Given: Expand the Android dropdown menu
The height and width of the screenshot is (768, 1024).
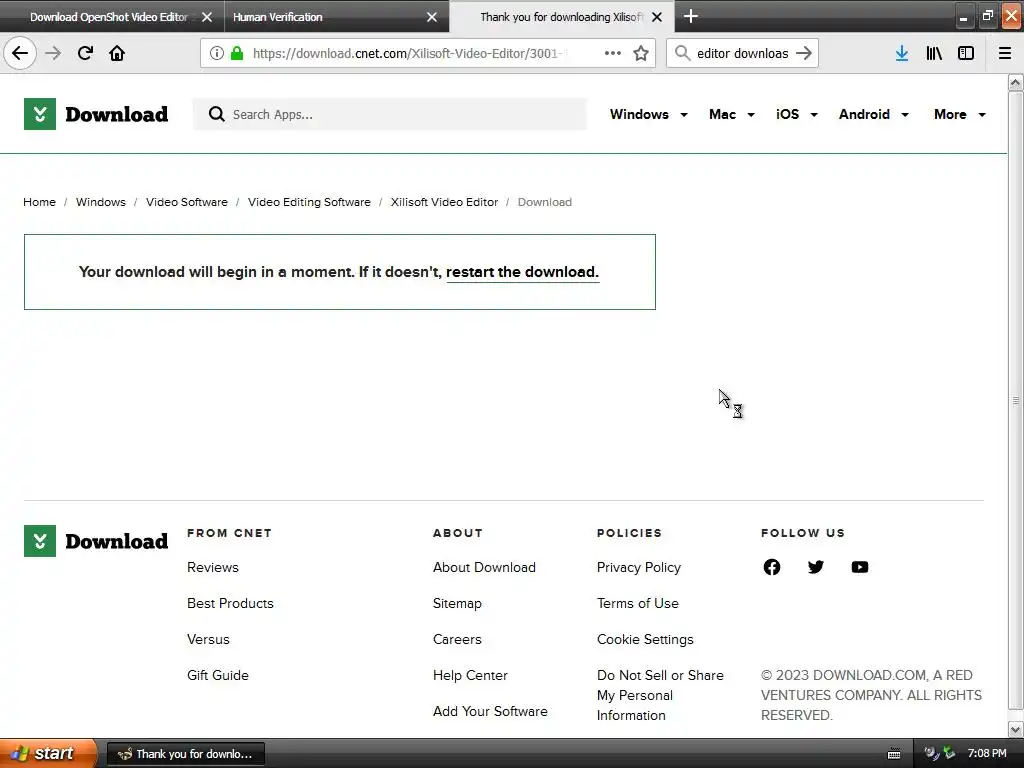Looking at the screenshot, I should point(874,114).
